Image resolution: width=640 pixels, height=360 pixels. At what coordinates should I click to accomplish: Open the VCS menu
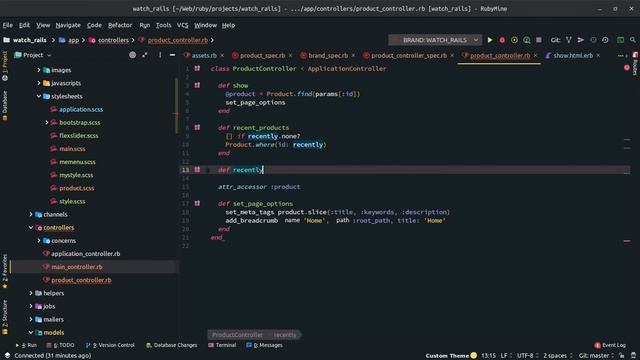tap(182, 25)
